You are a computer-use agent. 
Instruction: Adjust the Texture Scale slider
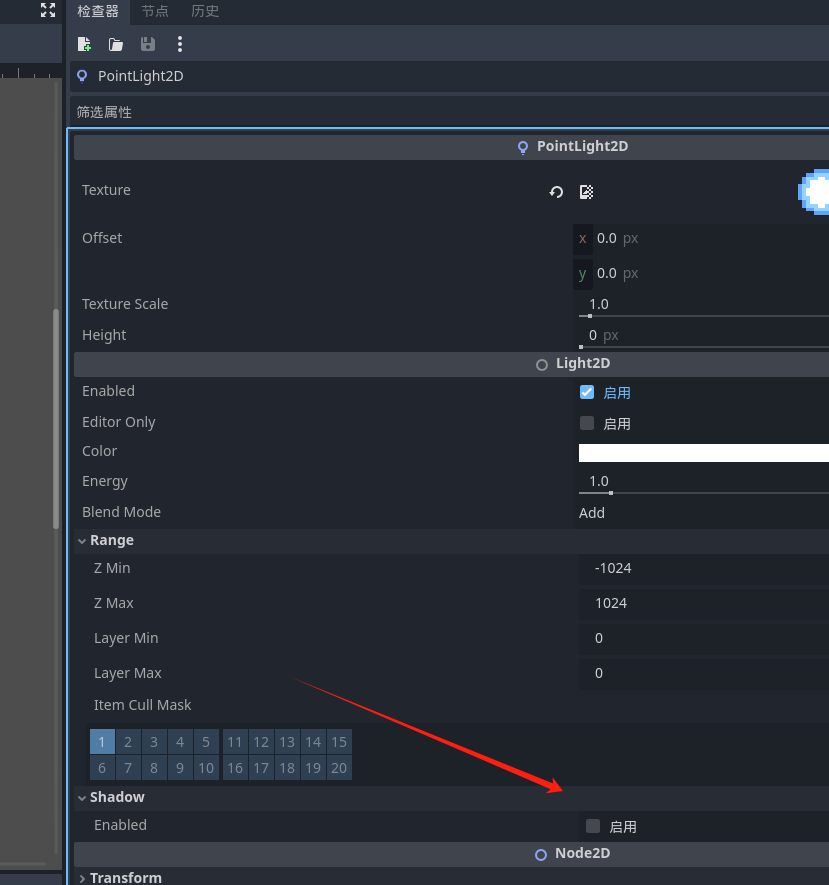click(x=704, y=316)
